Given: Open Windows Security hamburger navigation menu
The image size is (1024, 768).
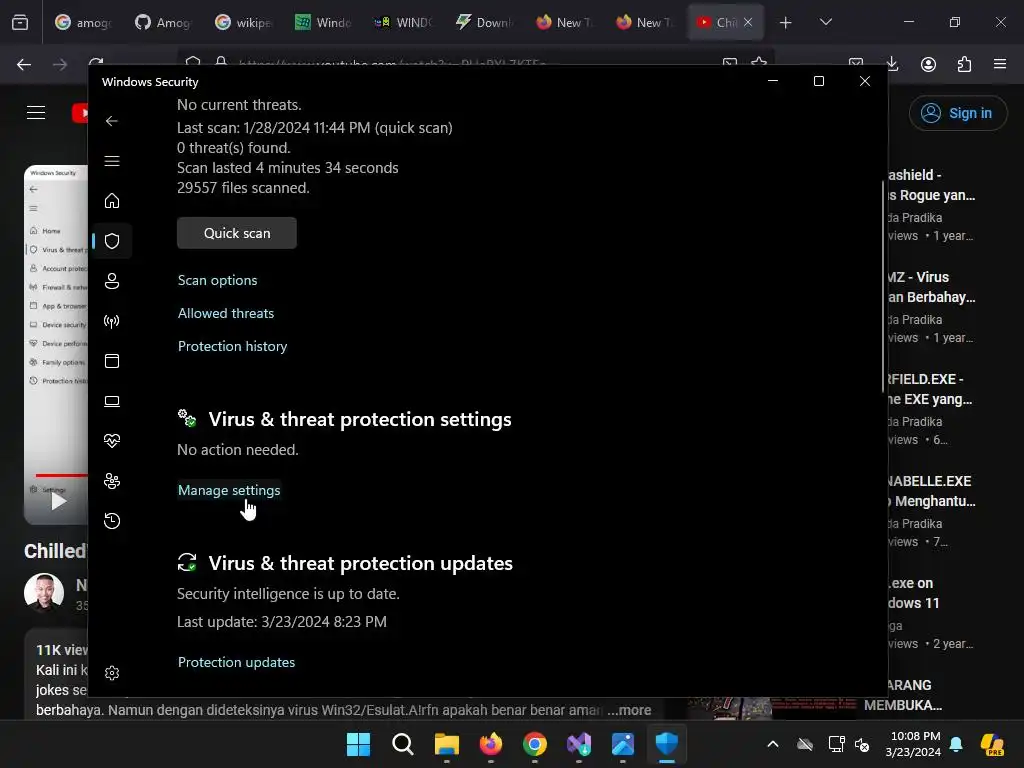Looking at the screenshot, I should [112, 161].
